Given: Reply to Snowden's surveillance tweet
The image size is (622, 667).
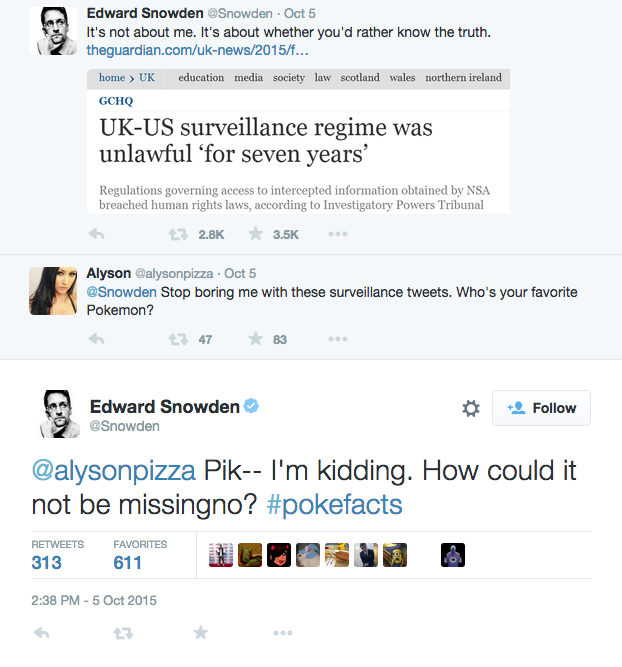Looking at the screenshot, I should tap(97, 234).
